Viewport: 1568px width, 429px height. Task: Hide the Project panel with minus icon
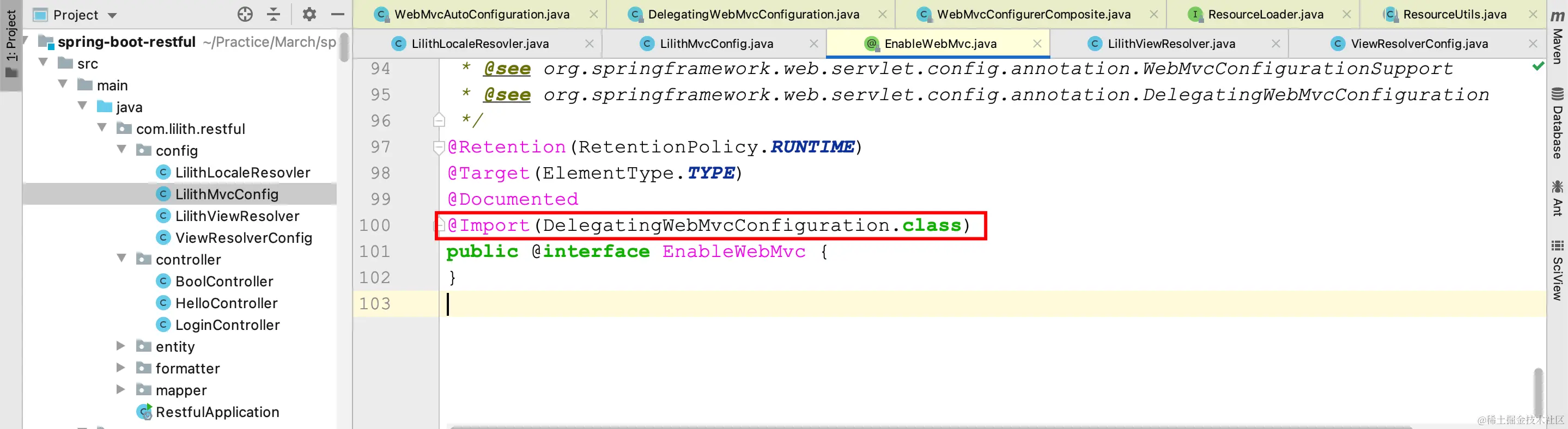(338, 14)
